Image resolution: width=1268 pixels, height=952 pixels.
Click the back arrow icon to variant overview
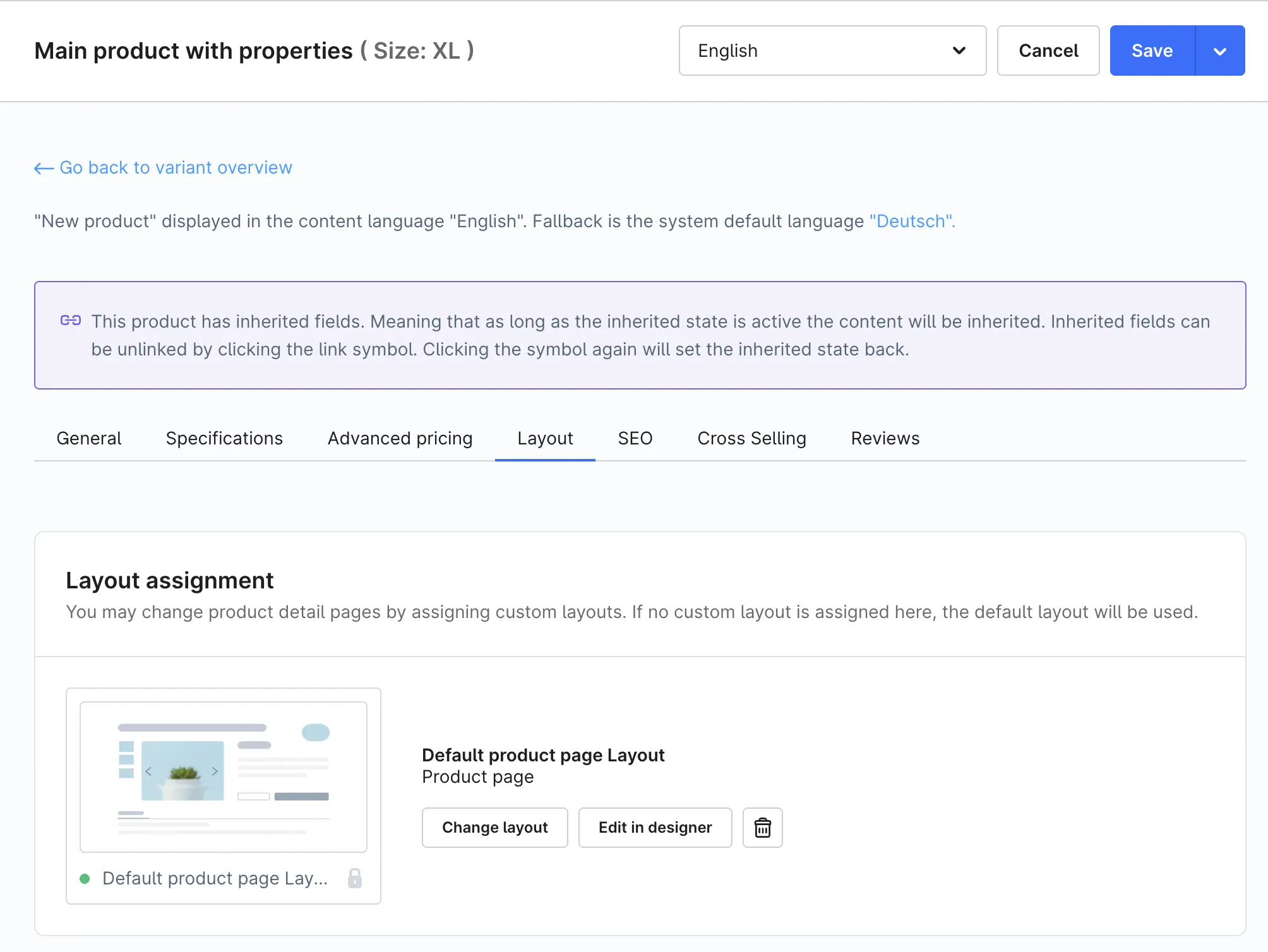tap(44, 168)
